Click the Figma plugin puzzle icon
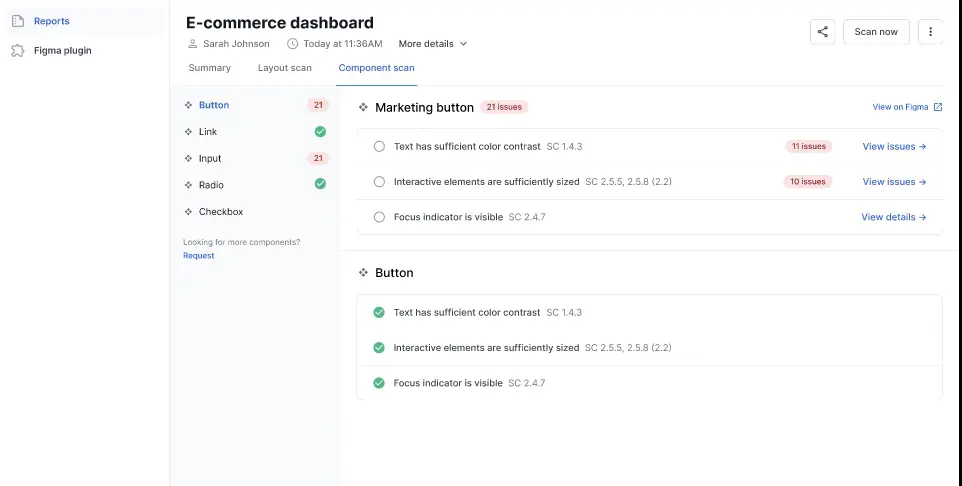Viewport: 962px width, 486px height. pyautogui.click(x=17, y=50)
